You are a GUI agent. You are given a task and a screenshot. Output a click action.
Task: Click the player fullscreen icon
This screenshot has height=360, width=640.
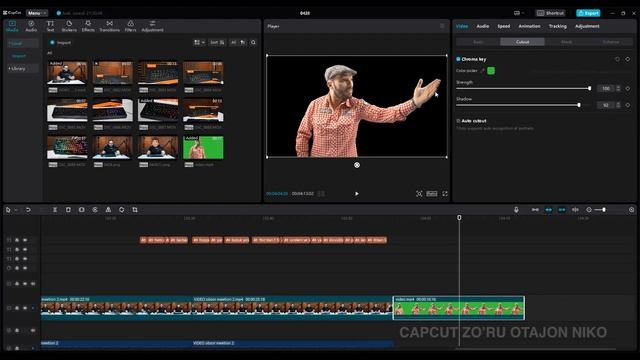point(445,194)
